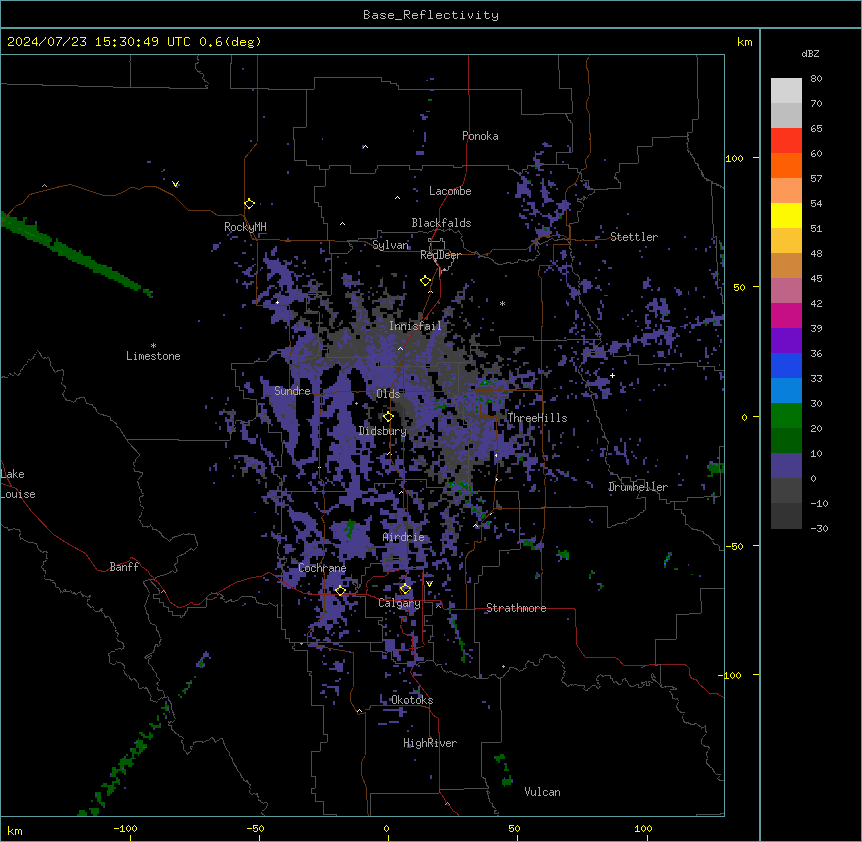Click the Ponoka city label

coord(480,136)
